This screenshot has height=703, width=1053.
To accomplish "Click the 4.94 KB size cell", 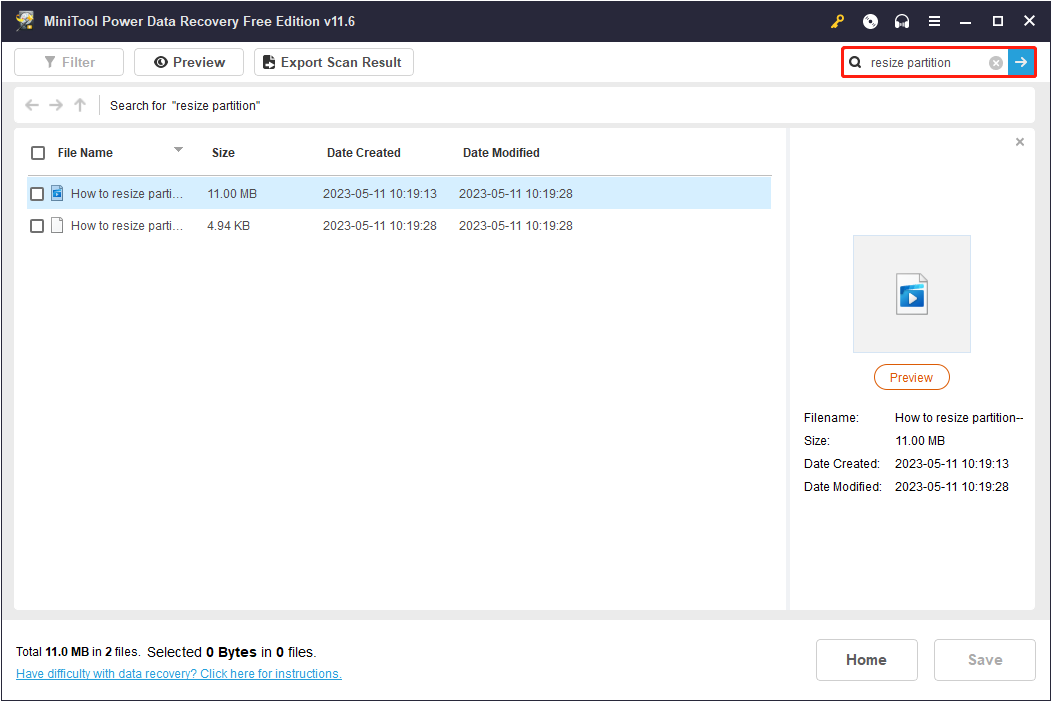I will pyautogui.click(x=228, y=226).
